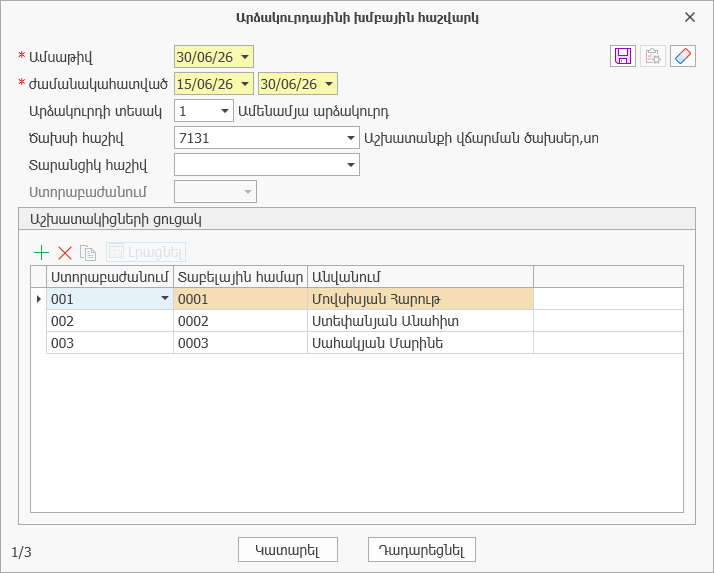714x573 pixels.
Task: Open the period start date 15/06/26 dropdown
Action: click(245, 84)
